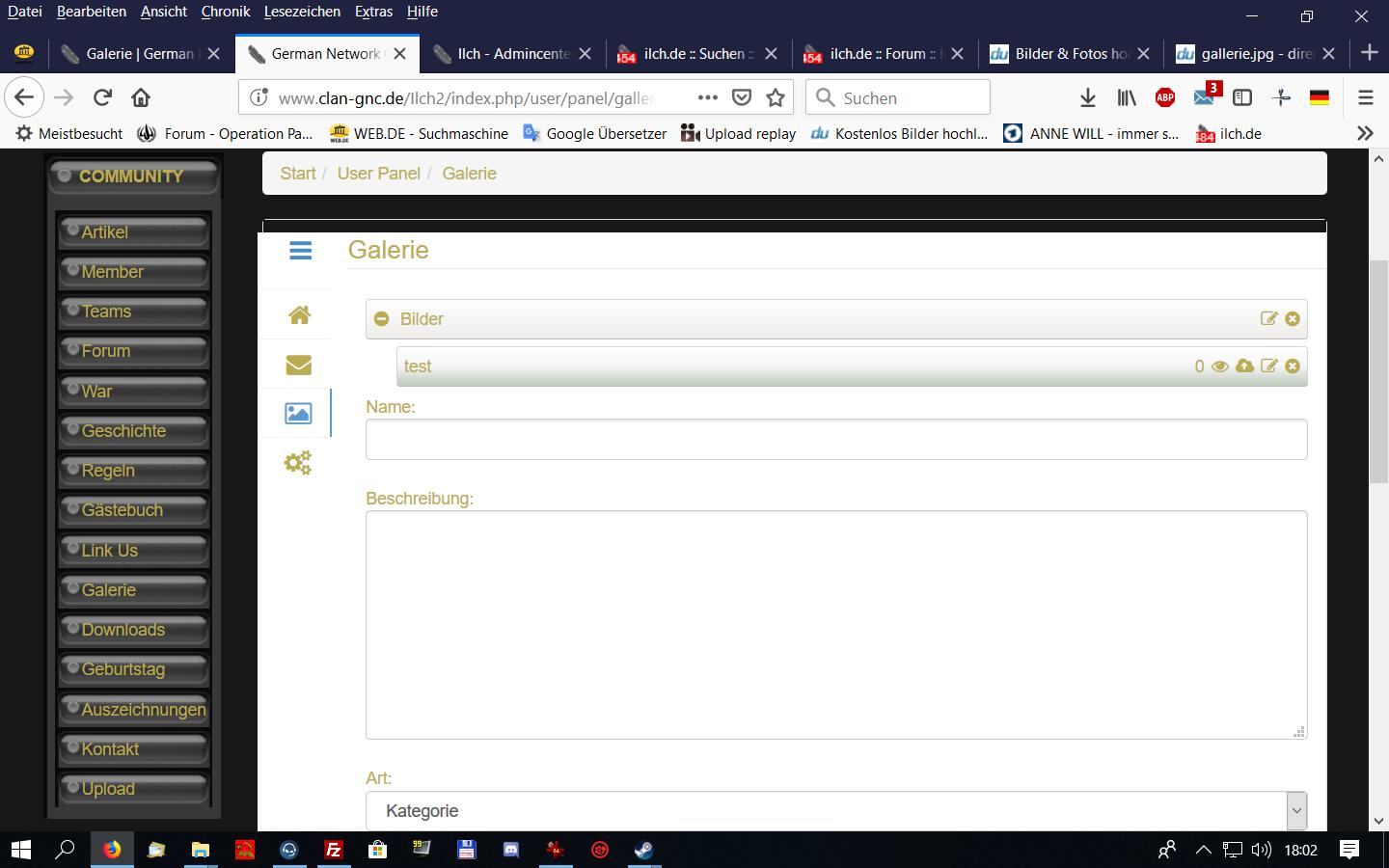Screen dimensions: 1389x868
Task: Focus the Name input field
Action: point(836,440)
